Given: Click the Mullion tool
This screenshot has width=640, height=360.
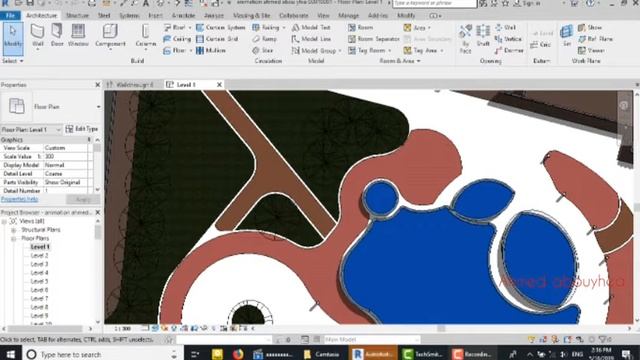Looking at the screenshot, I should [x=211, y=51].
